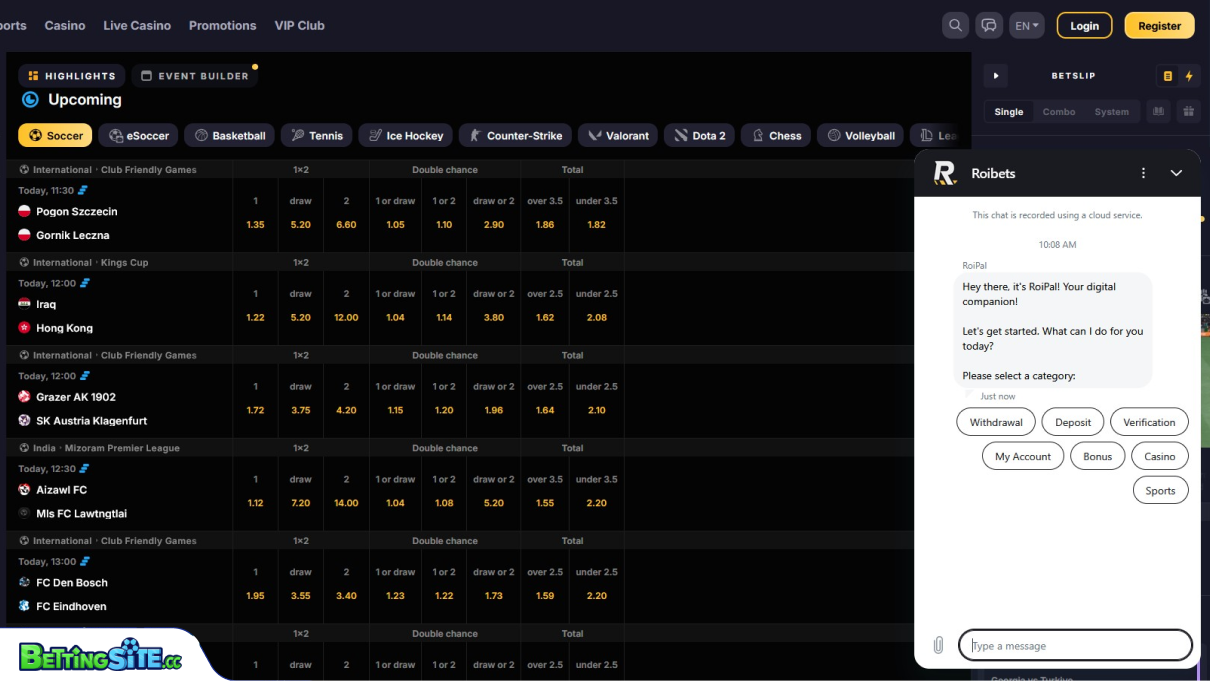Click the betslip list view icon

tap(1167, 76)
